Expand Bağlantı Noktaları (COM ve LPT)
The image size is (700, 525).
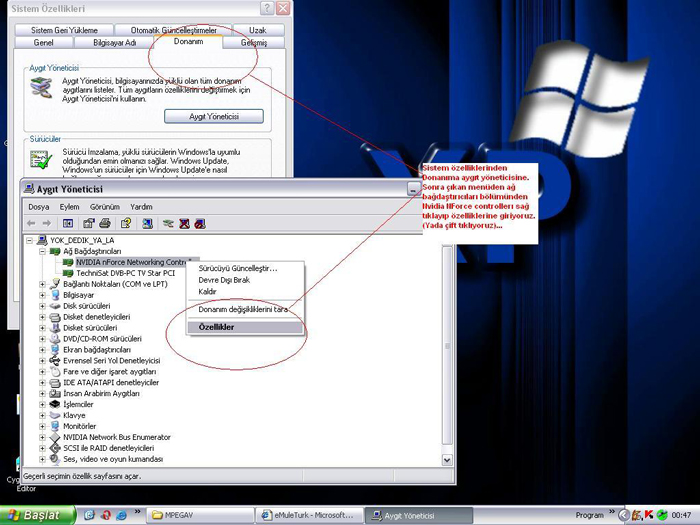(x=42, y=284)
